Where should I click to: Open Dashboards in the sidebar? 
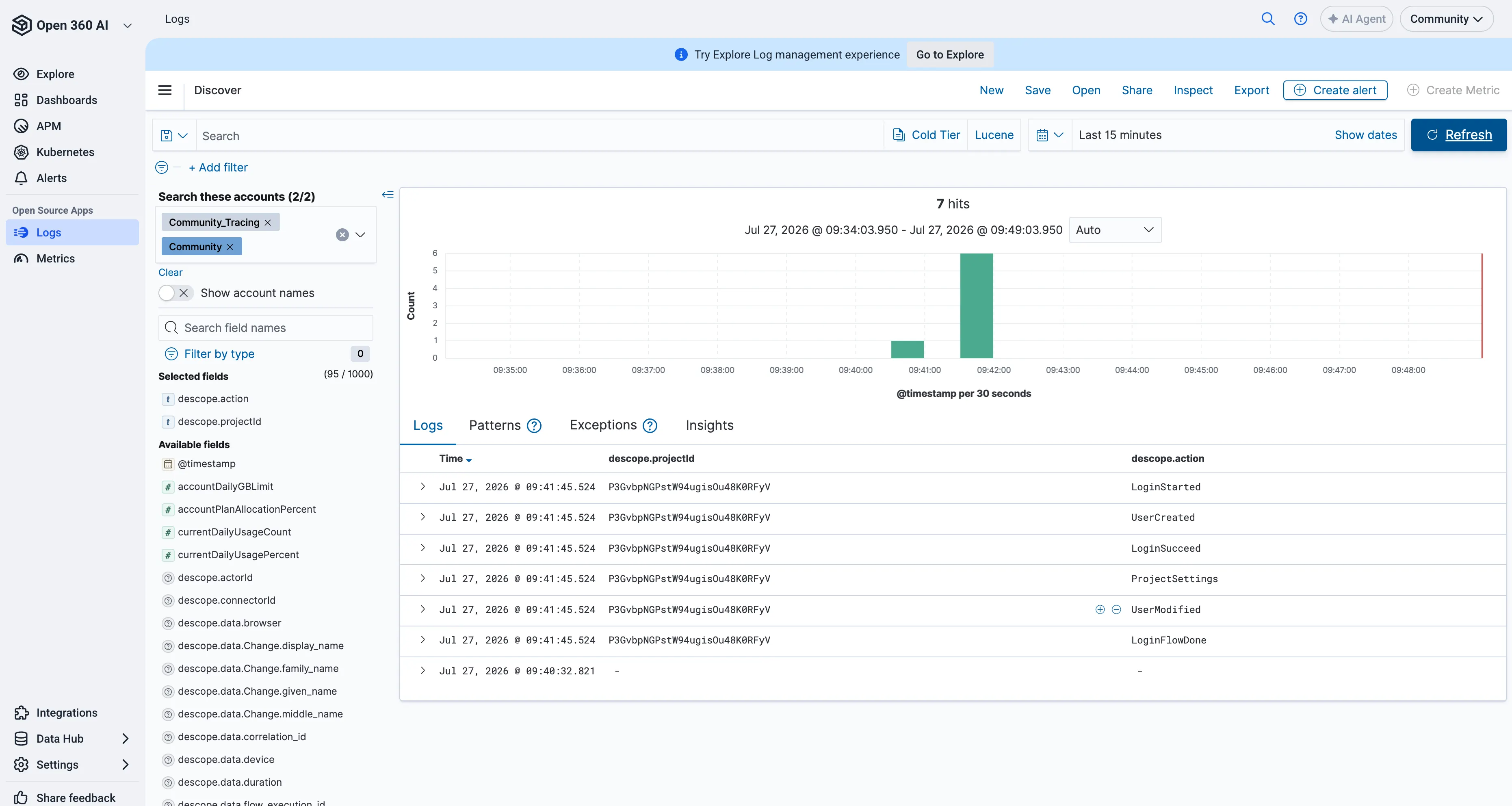pos(55,100)
